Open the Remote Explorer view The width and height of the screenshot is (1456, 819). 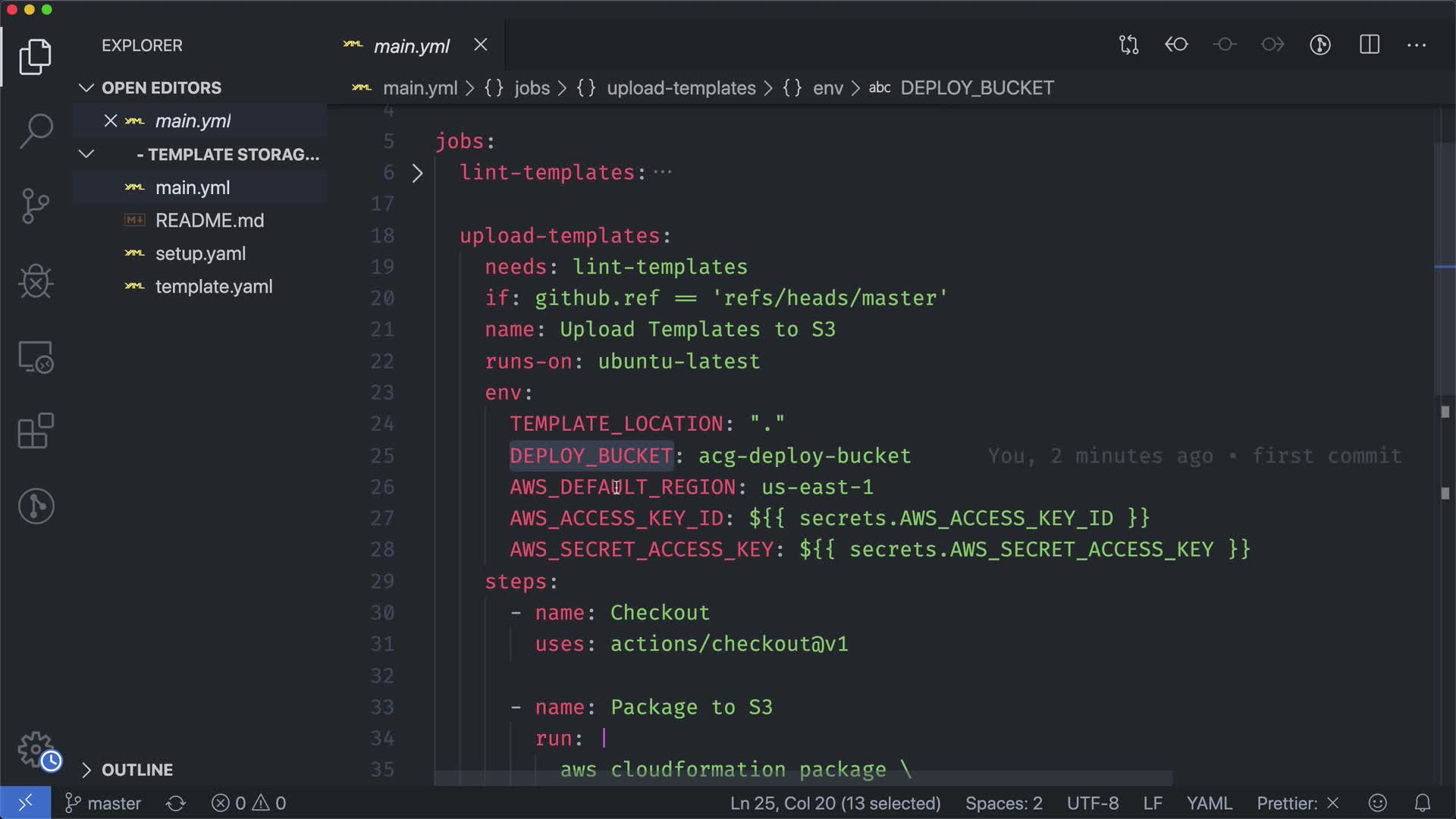36,356
